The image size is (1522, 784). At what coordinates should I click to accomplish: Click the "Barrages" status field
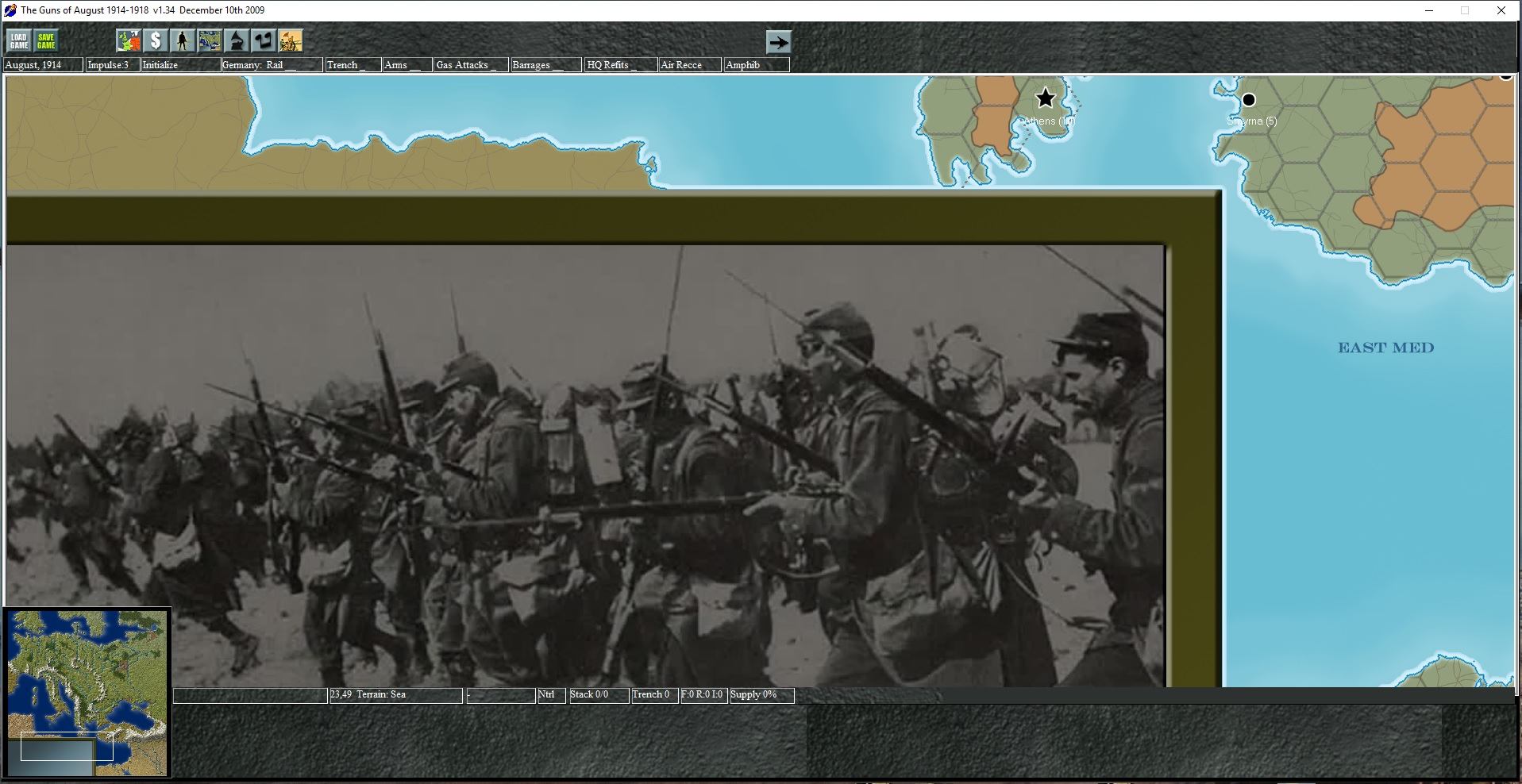(x=546, y=65)
